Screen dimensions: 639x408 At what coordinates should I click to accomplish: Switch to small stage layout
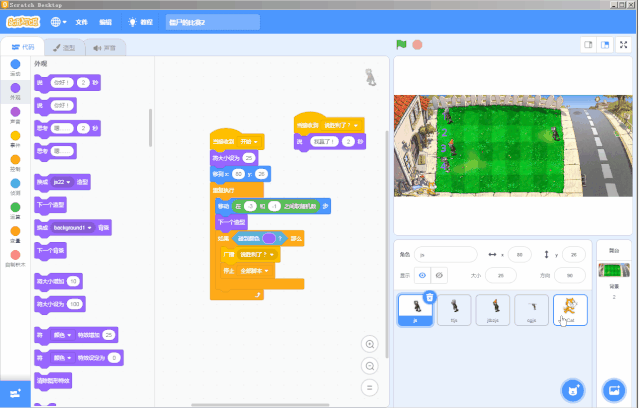(x=588, y=45)
